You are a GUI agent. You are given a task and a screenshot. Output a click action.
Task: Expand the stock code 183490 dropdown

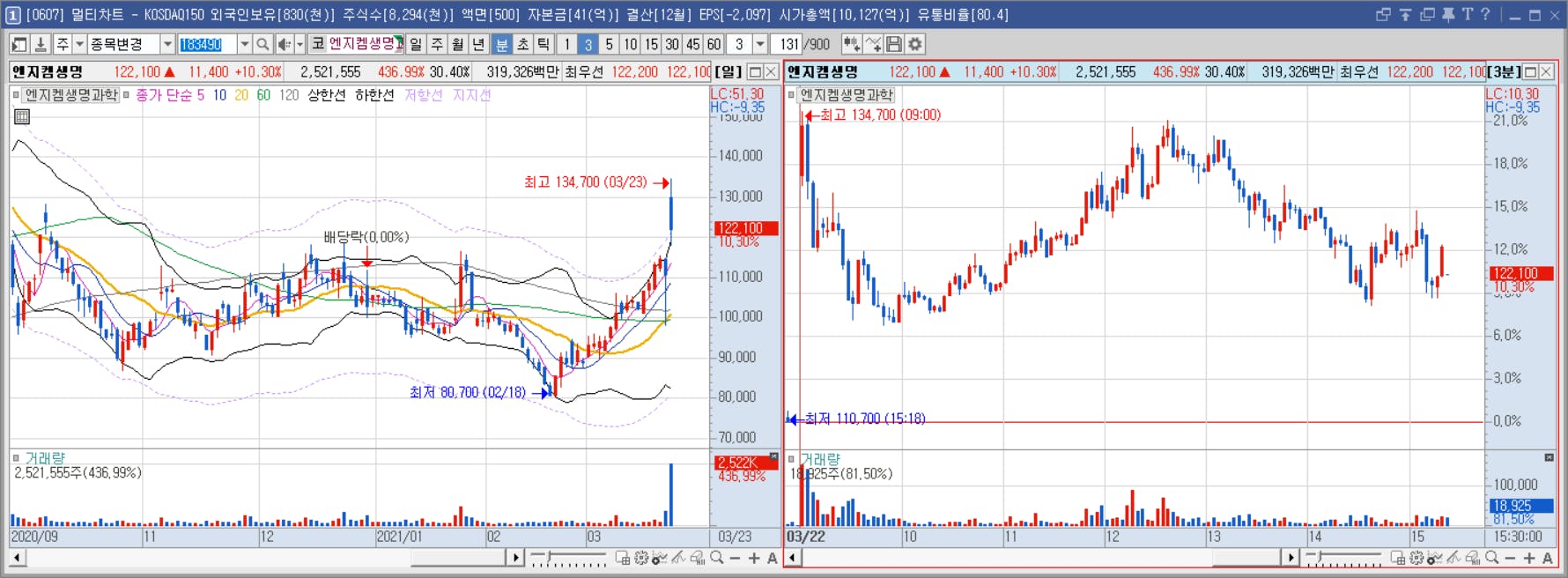tap(244, 44)
